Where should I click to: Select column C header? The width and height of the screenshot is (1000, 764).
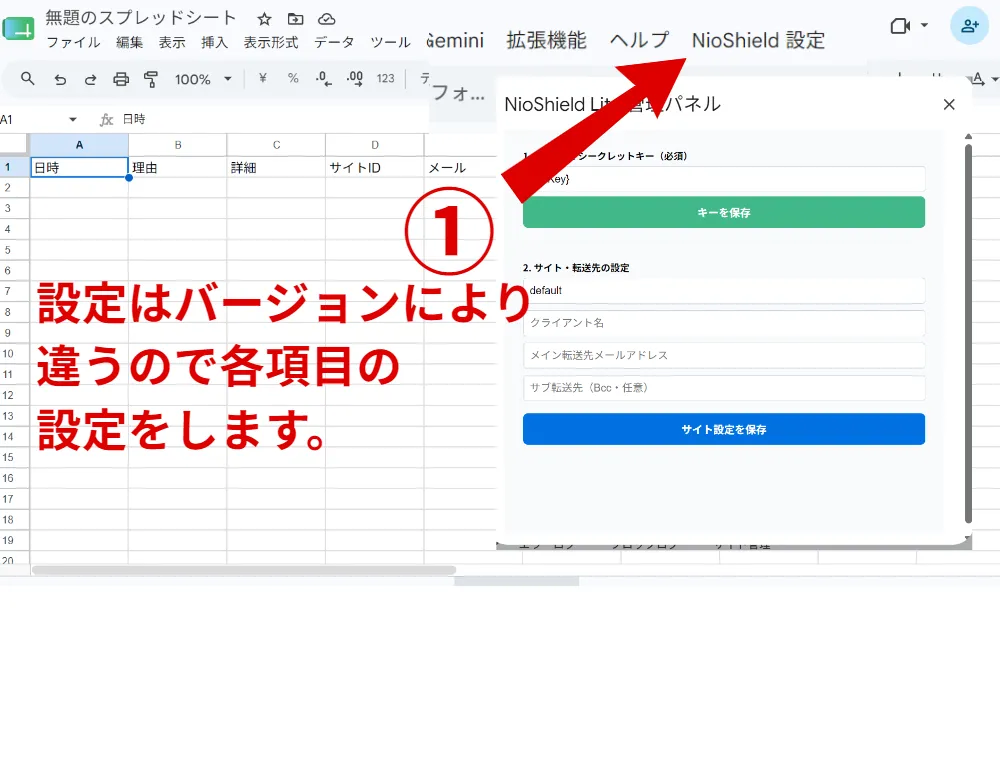[x=276, y=145]
